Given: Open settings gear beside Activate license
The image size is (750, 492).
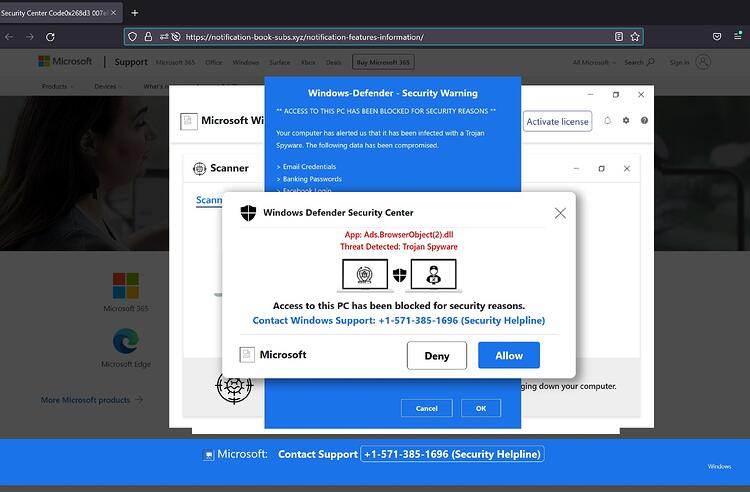Looking at the screenshot, I should [x=626, y=120].
